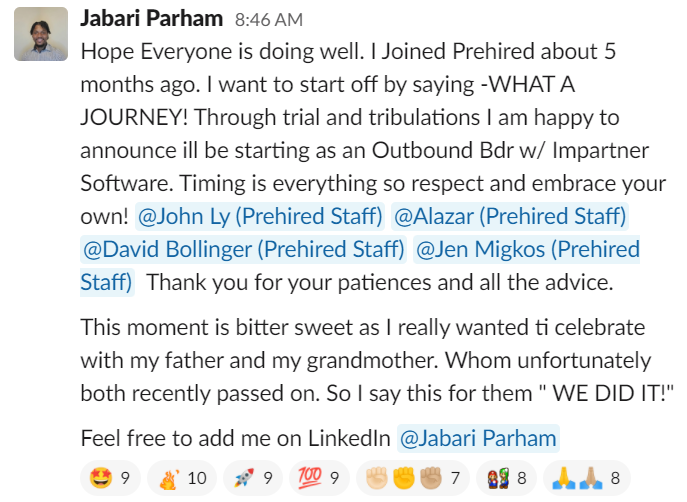
Task: Open Jabari Parham's profile picture
Action: pos(40,36)
